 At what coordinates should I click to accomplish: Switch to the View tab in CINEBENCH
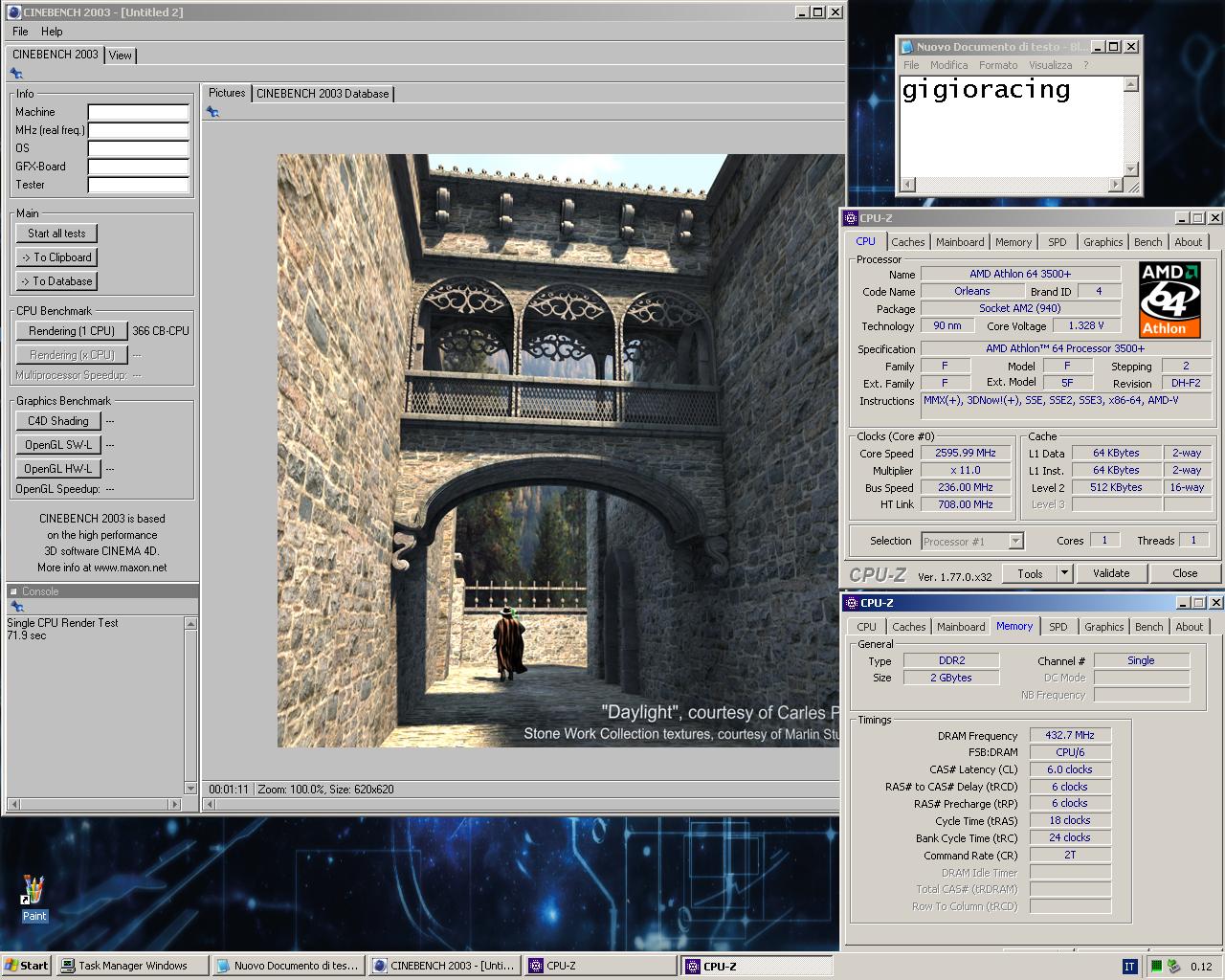click(x=120, y=56)
